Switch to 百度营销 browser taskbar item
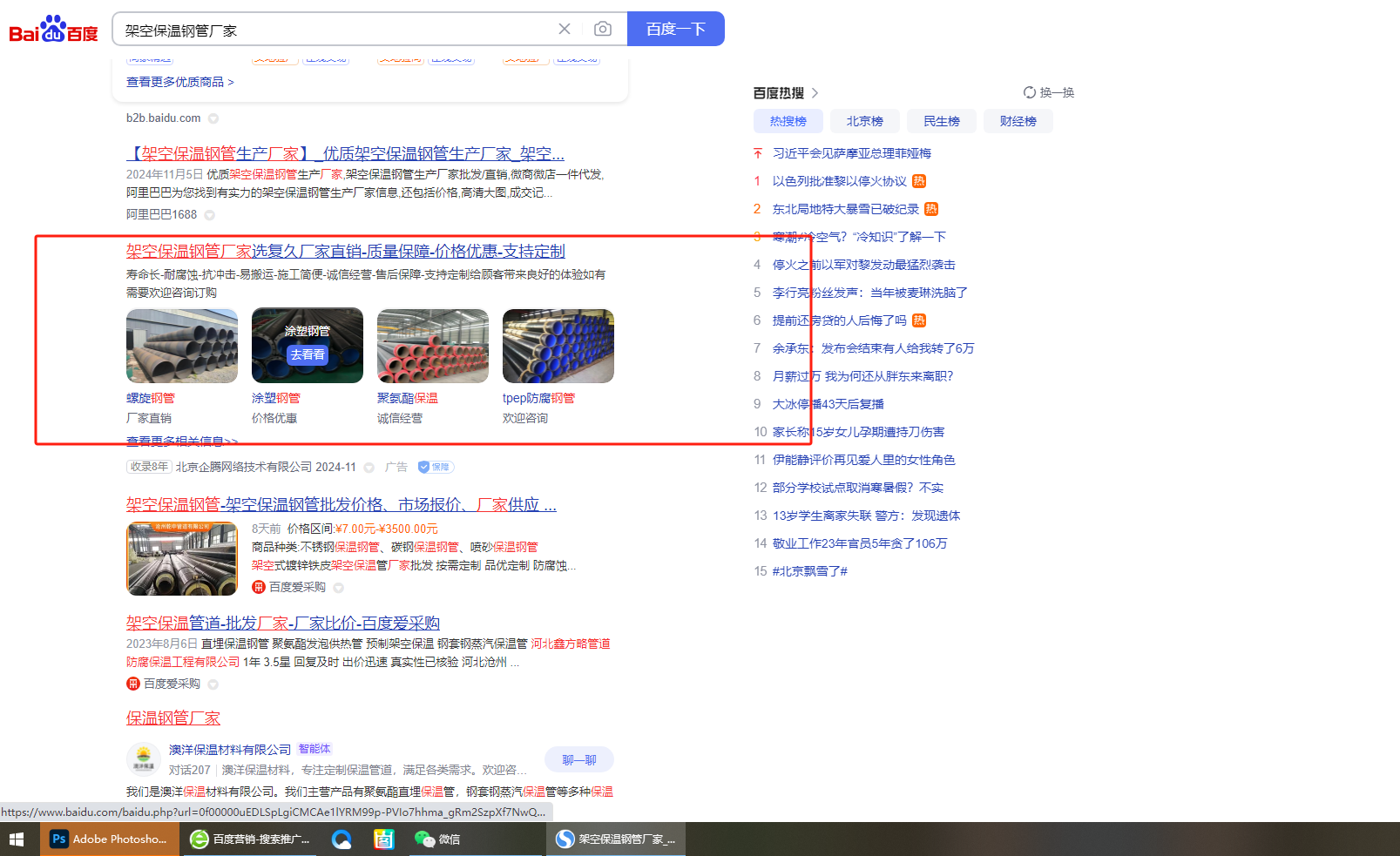This screenshot has width=1400, height=856. [x=251, y=839]
